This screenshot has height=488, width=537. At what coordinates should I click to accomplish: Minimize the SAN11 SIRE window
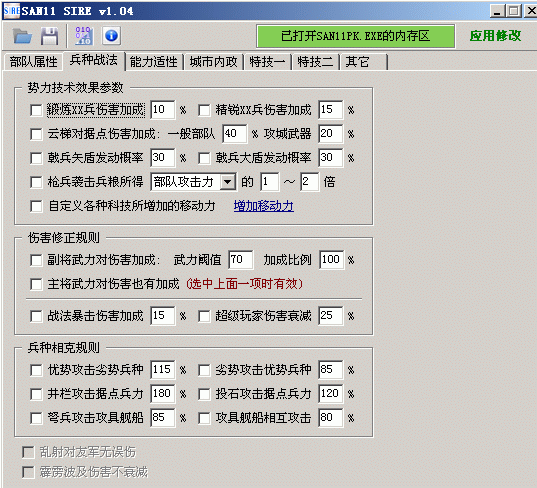[x=497, y=11]
